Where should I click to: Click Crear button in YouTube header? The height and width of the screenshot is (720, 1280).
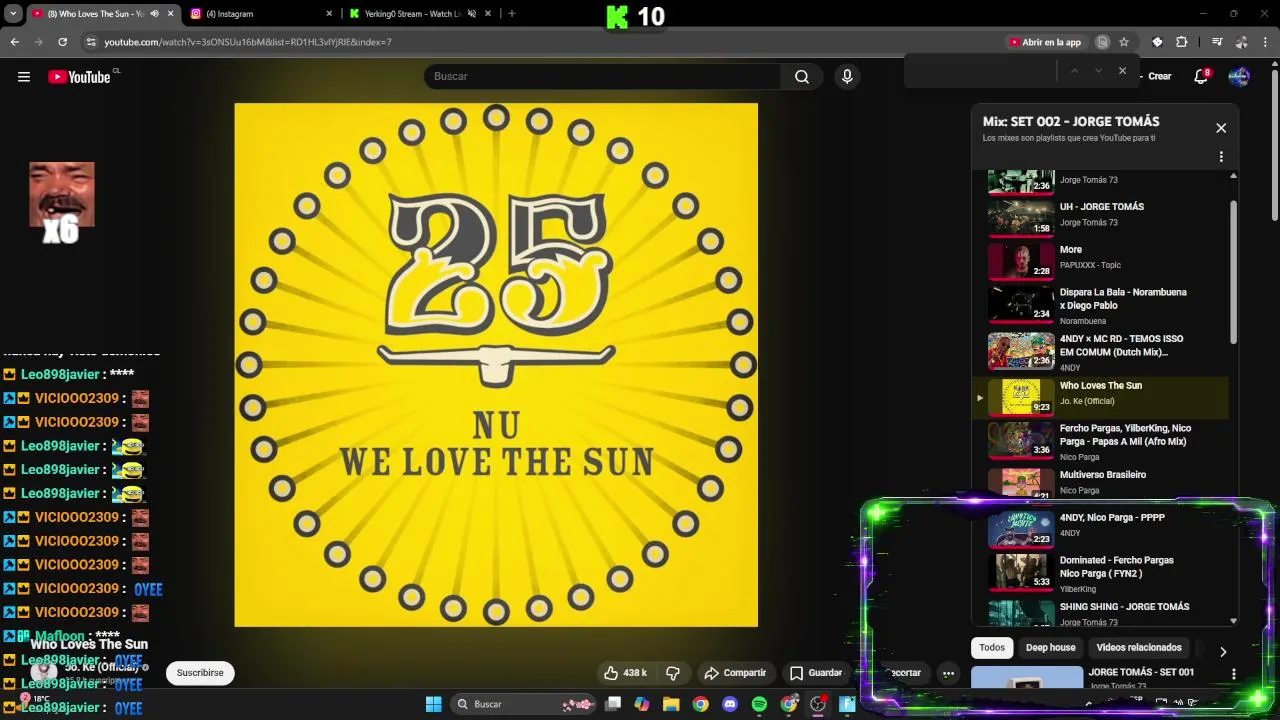(1158, 77)
